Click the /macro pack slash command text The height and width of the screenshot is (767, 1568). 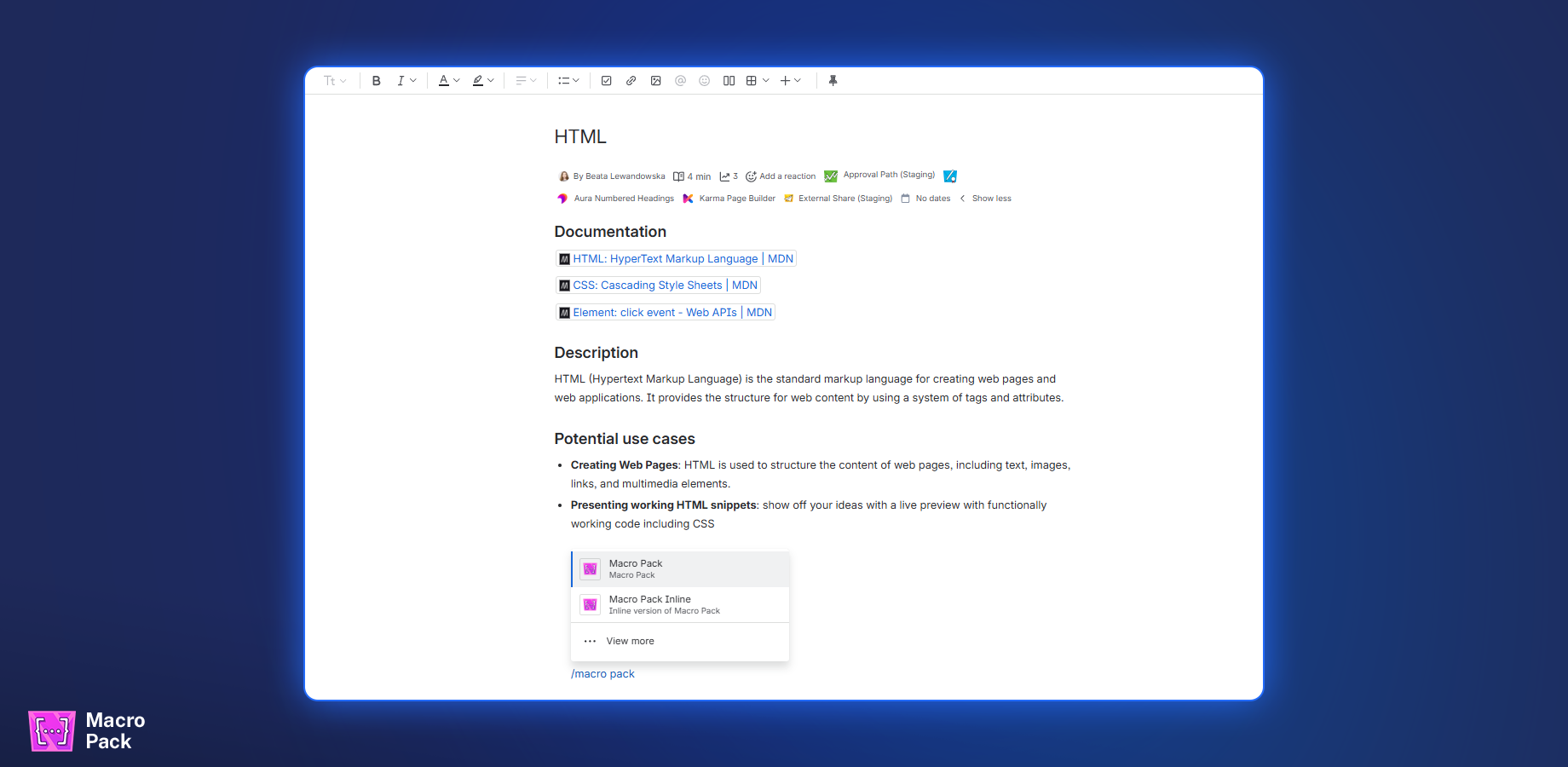coord(602,674)
